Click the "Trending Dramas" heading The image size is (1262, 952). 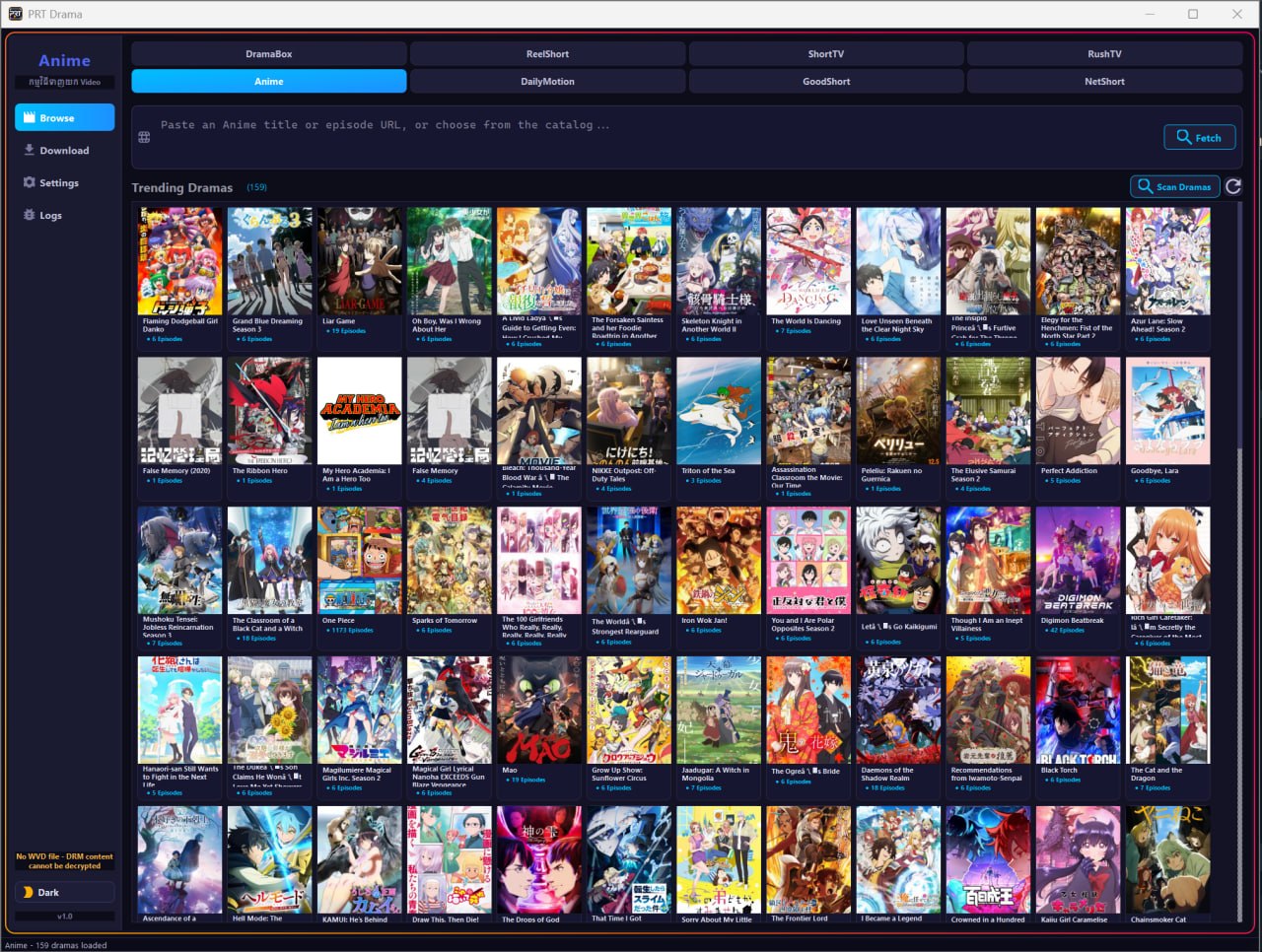point(182,187)
